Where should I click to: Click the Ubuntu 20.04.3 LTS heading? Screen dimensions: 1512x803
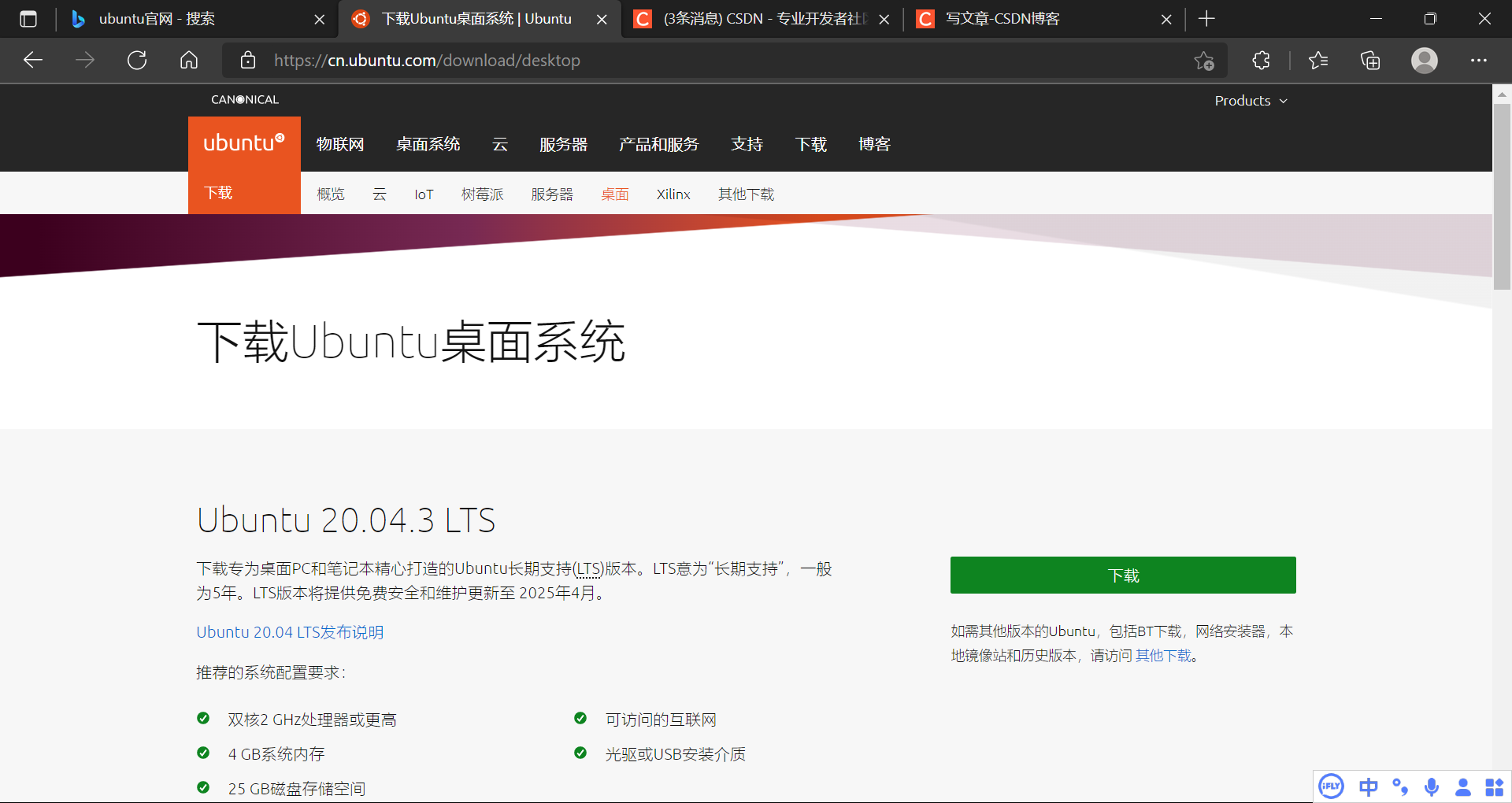point(346,520)
